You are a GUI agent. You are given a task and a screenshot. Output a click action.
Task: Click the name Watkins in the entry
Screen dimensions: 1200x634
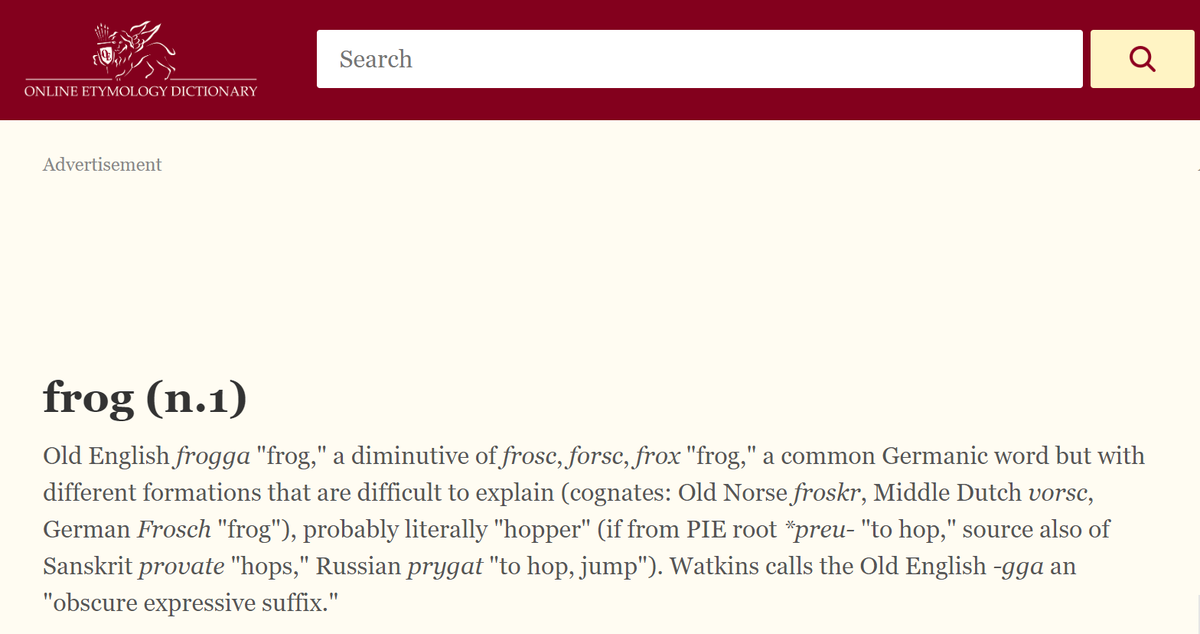tap(710, 565)
